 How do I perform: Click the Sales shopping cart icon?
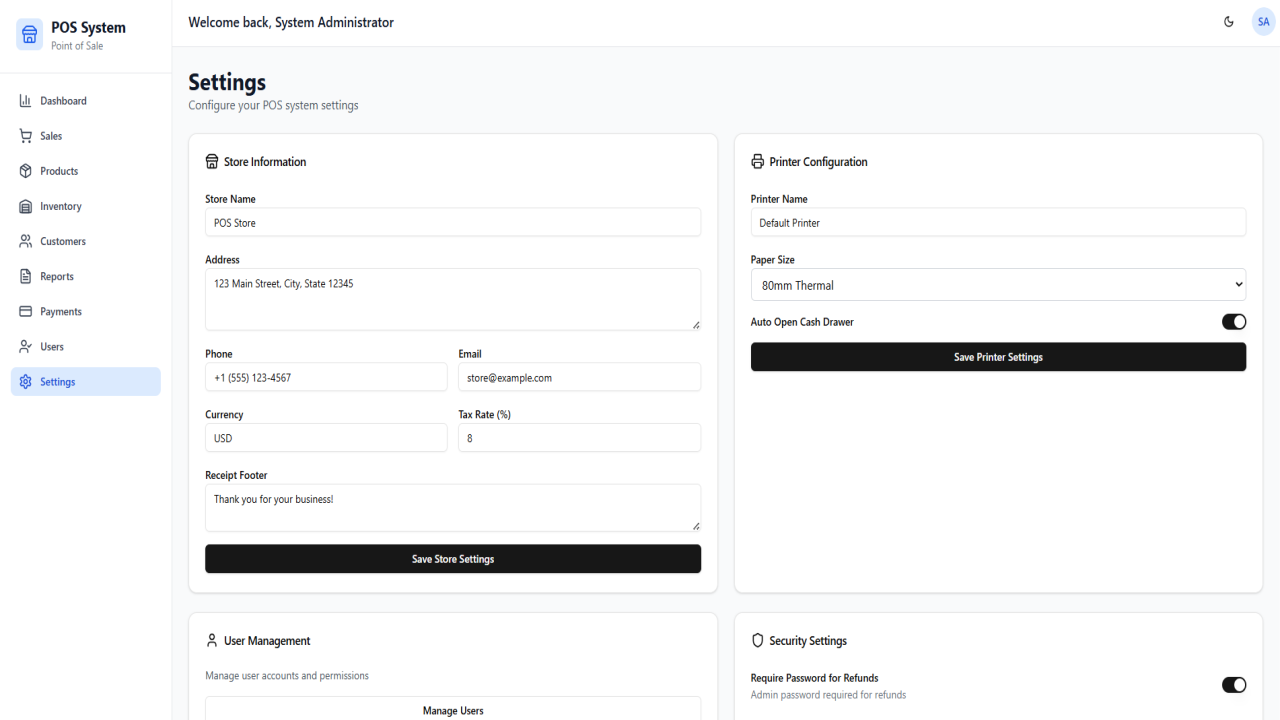click(x=26, y=136)
